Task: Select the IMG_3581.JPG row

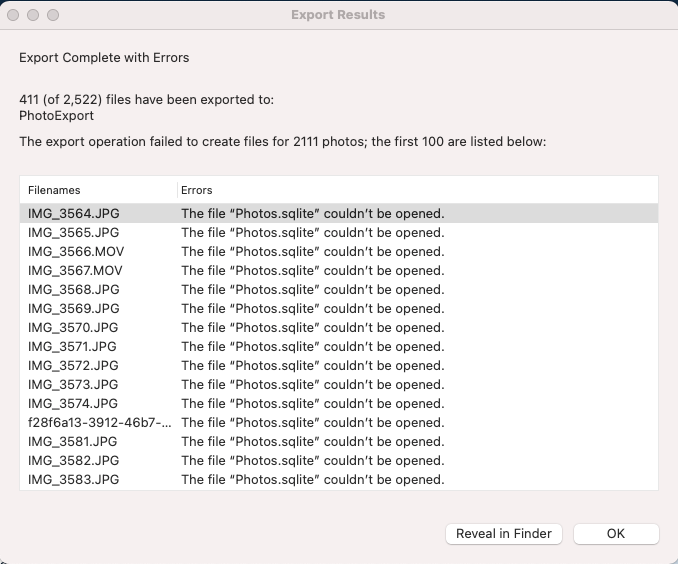Action: (339, 442)
